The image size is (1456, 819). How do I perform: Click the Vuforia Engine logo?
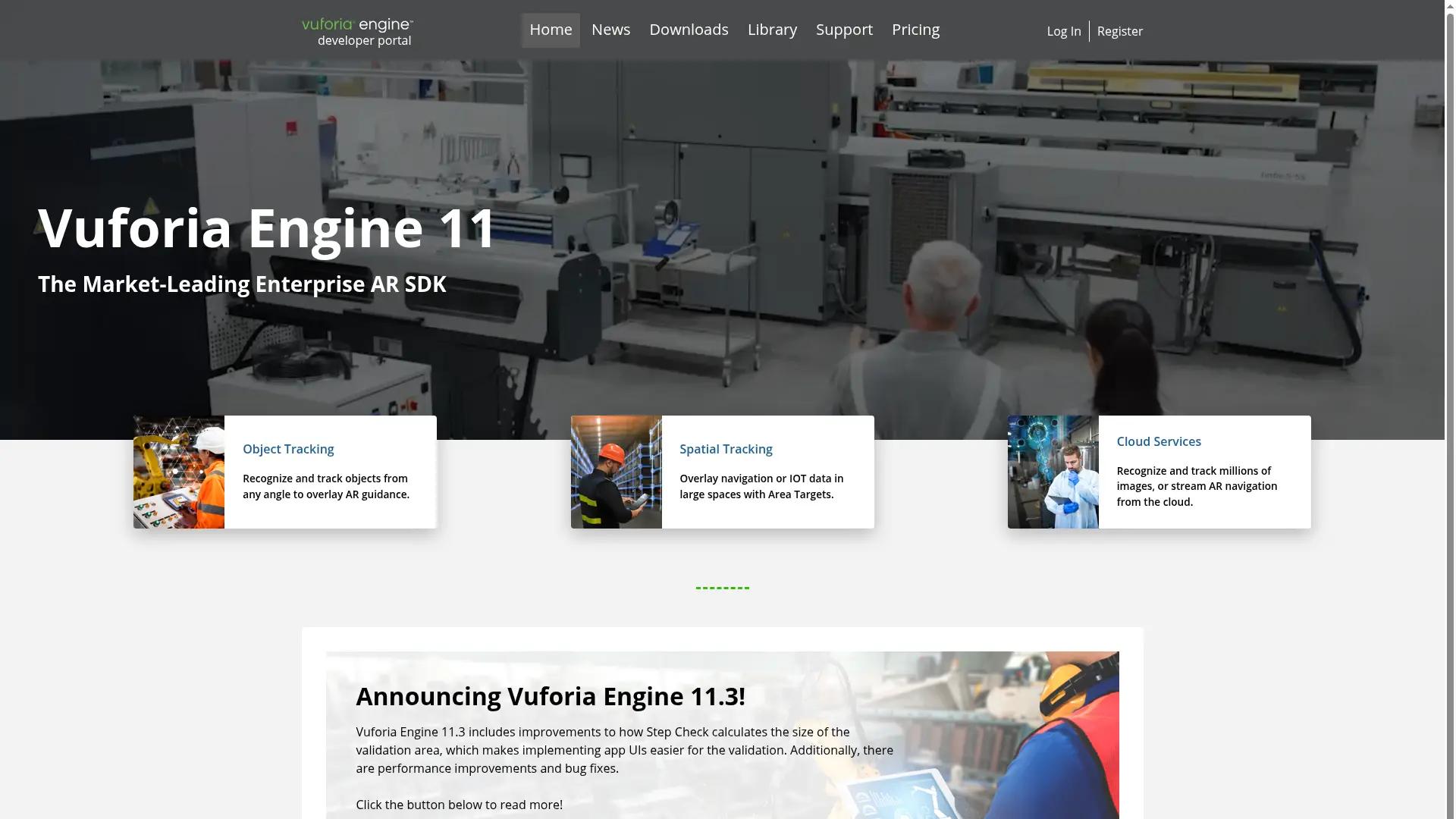click(x=356, y=24)
